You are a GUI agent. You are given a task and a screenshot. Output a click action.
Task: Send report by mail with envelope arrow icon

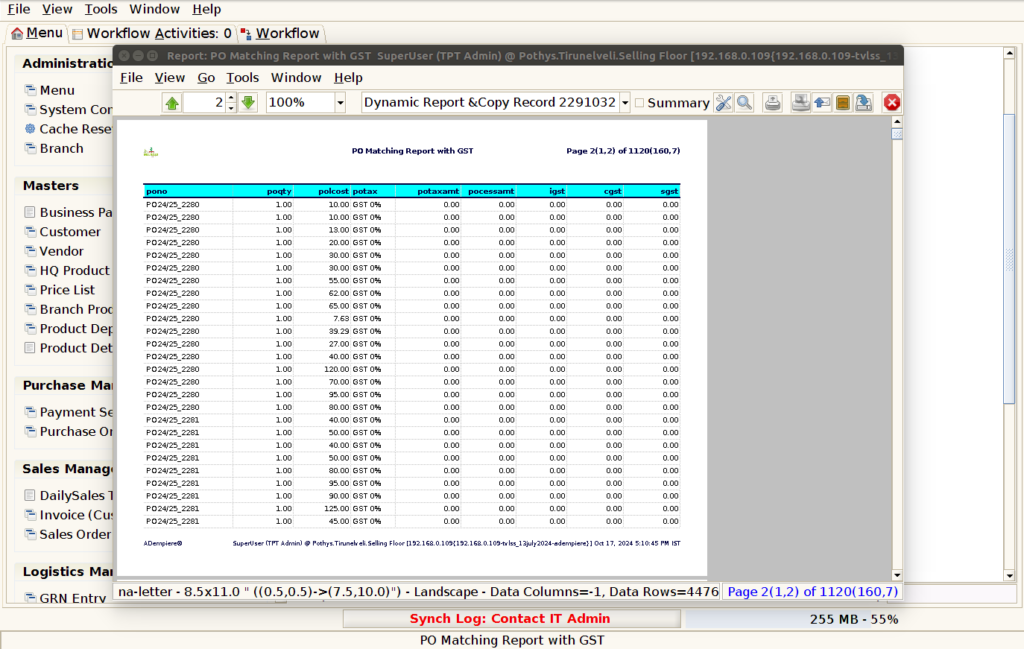point(822,103)
